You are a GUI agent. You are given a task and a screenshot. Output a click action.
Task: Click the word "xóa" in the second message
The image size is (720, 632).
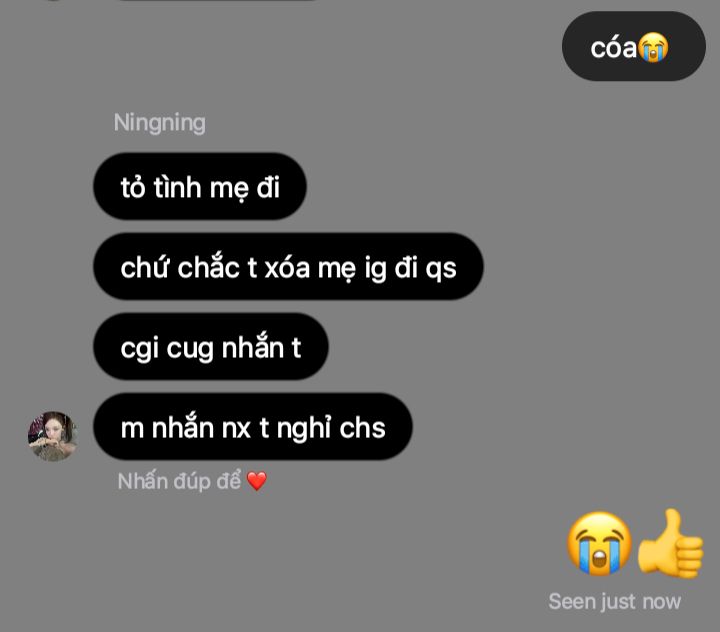point(287,268)
